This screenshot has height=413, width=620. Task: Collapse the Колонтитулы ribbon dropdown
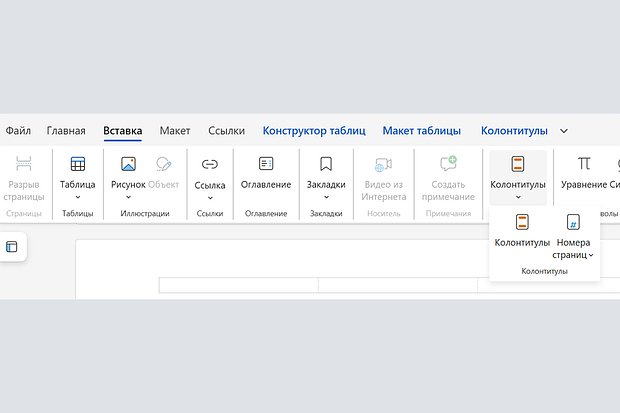coord(517,197)
